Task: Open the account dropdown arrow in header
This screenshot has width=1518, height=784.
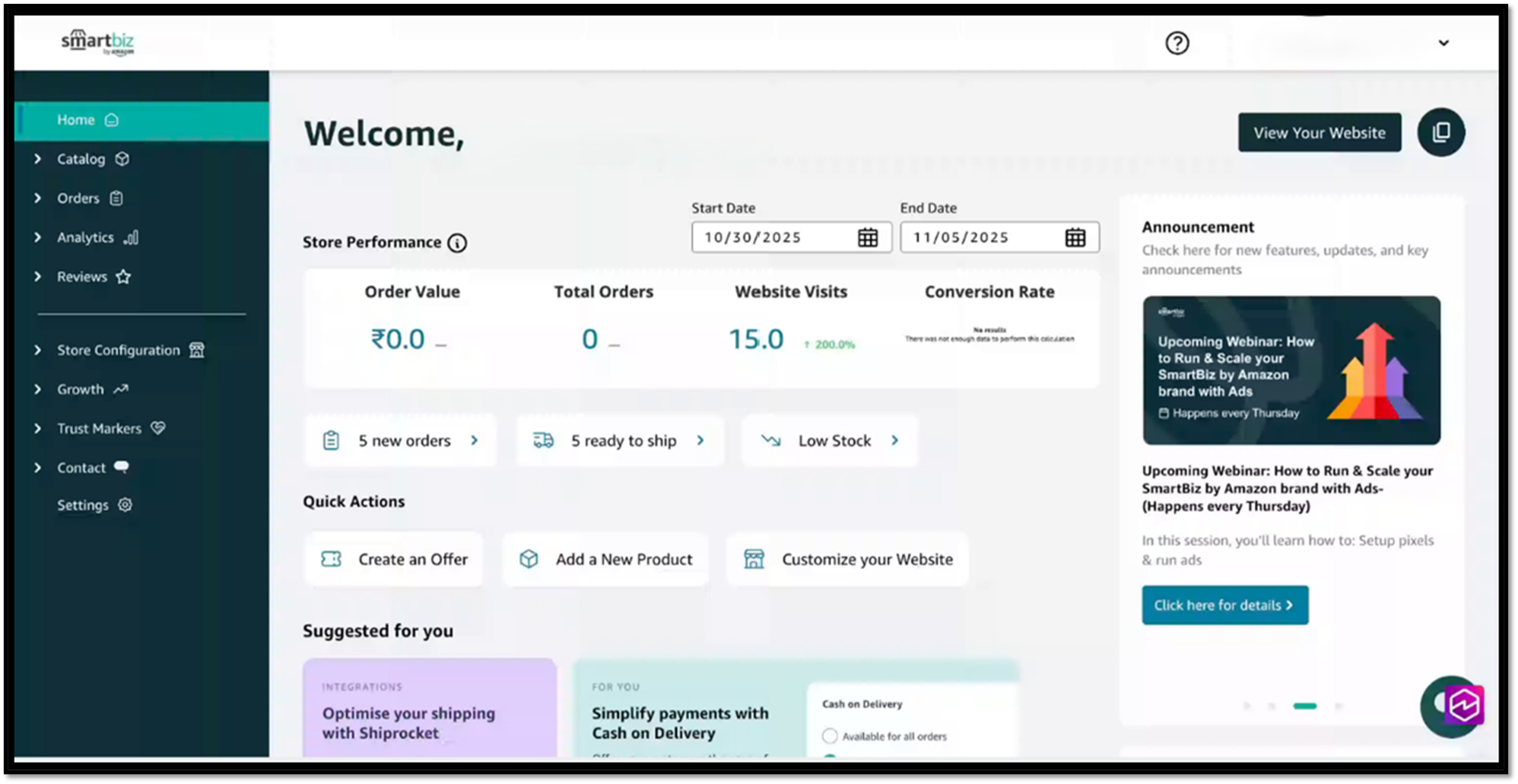Action: point(1443,43)
